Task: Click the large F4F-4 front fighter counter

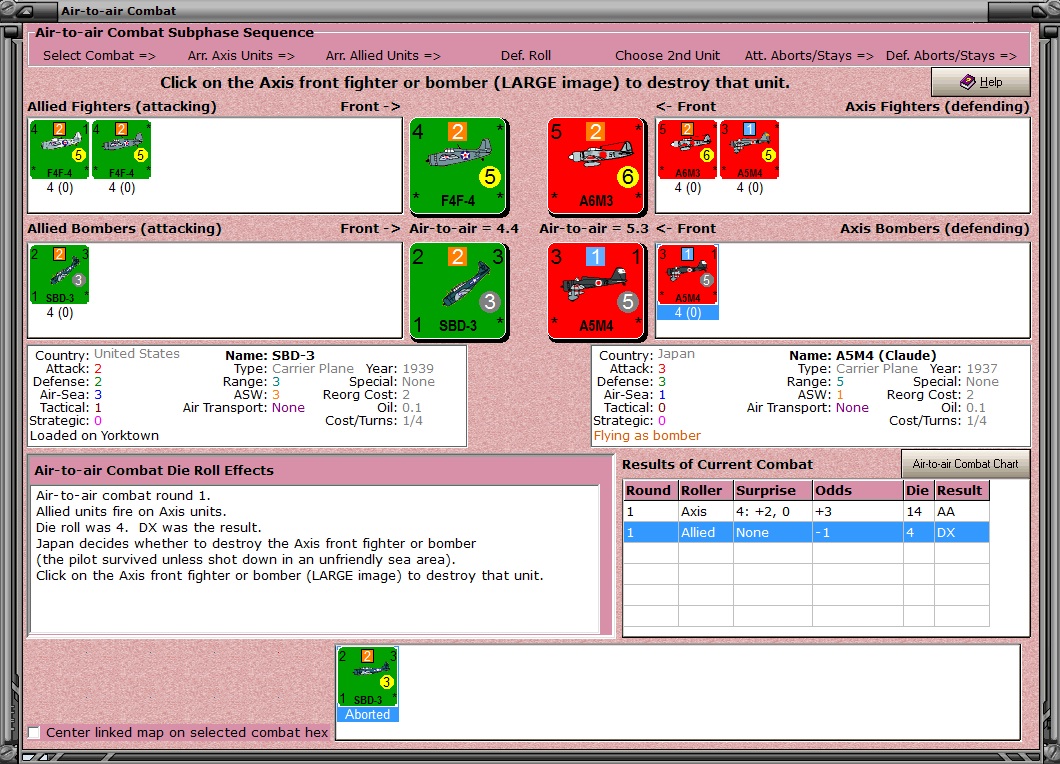Action: [x=458, y=166]
